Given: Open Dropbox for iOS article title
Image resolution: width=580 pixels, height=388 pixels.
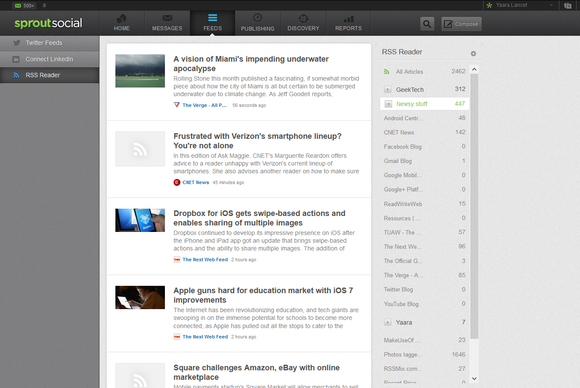Looking at the screenshot, I should [x=259, y=218].
